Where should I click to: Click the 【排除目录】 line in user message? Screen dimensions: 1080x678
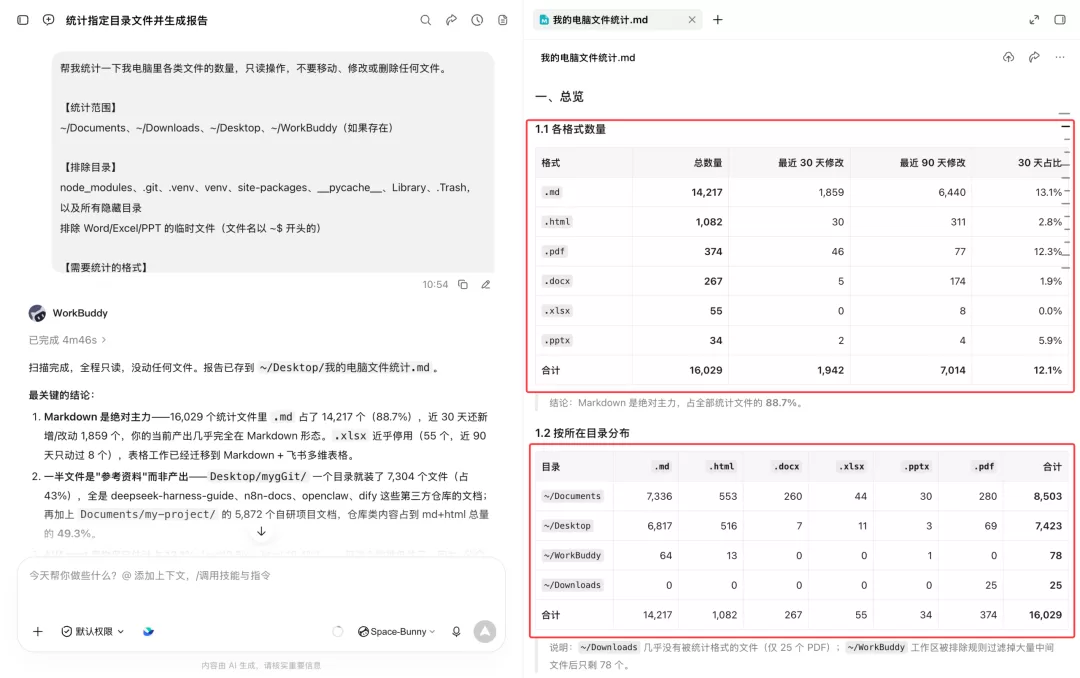tap(90, 167)
